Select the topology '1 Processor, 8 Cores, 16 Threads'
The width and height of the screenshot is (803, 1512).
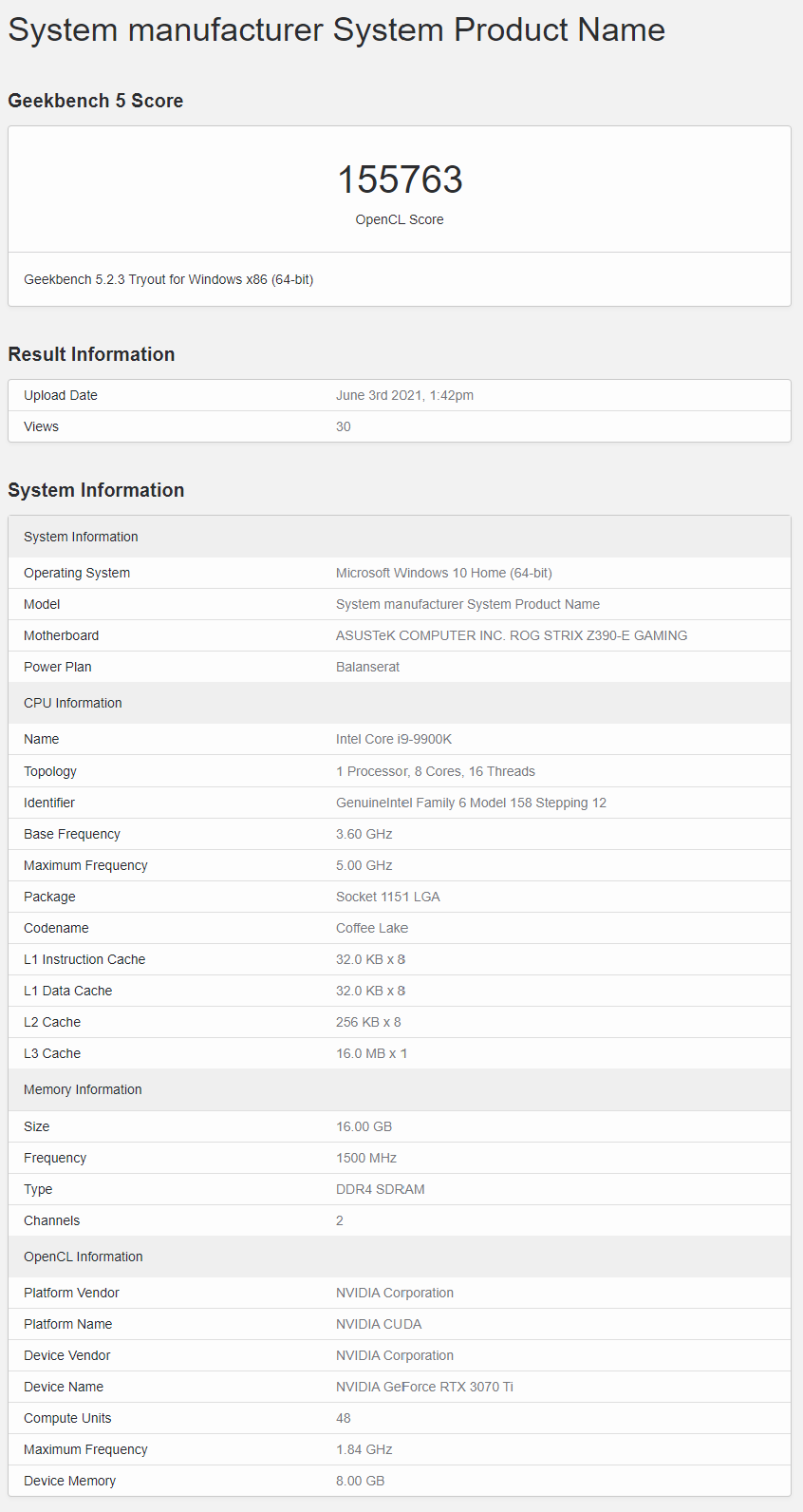(x=436, y=771)
